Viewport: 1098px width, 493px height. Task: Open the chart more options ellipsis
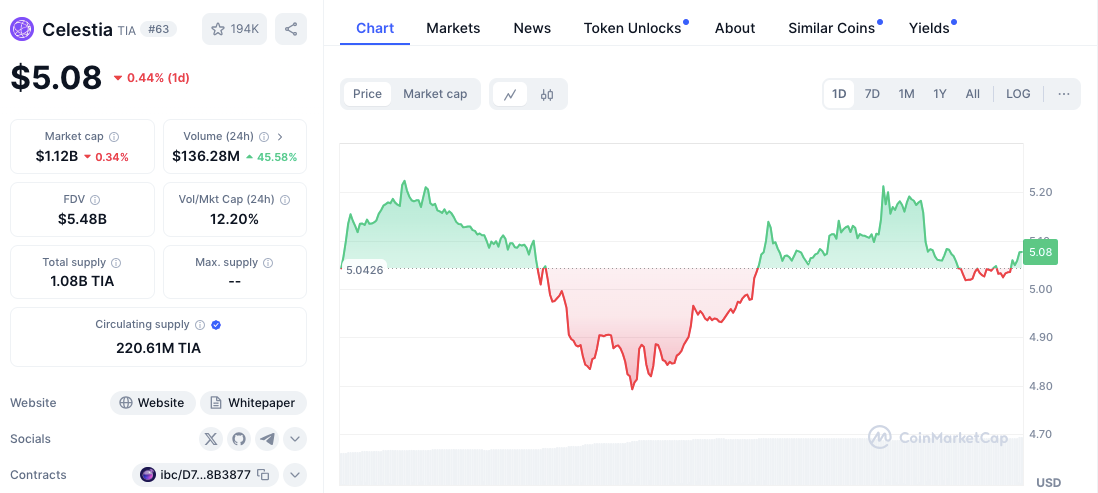(1064, 94)
